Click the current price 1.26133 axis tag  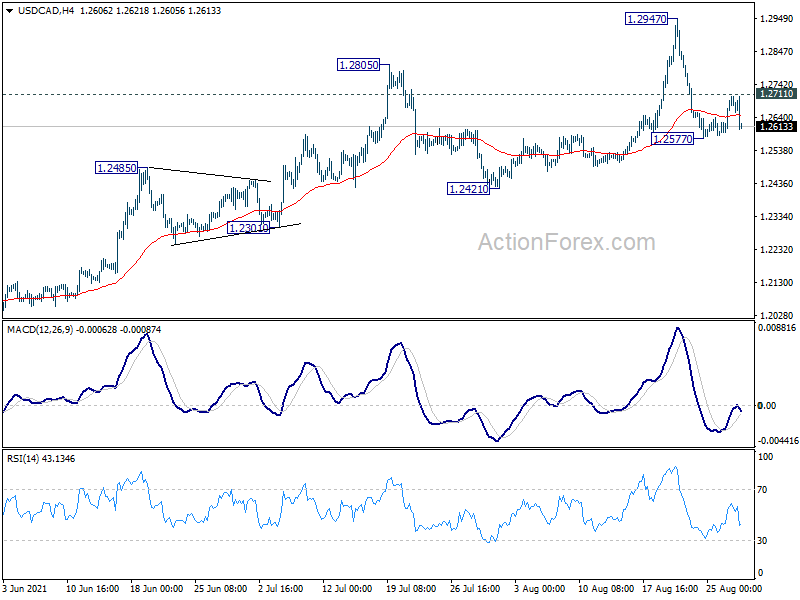pos(777,127)
